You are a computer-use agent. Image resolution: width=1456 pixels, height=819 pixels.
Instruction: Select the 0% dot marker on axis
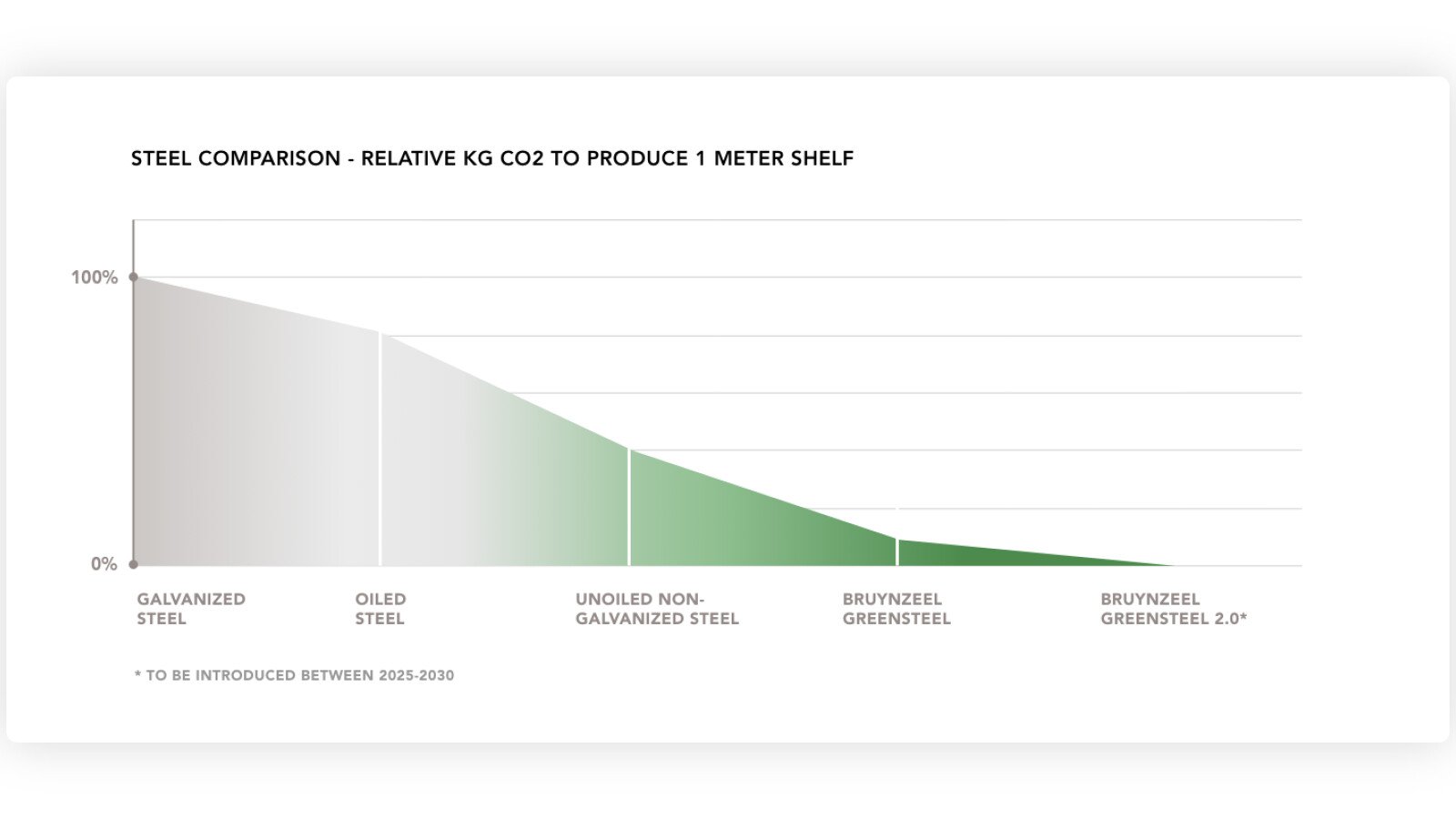point(134,564)
